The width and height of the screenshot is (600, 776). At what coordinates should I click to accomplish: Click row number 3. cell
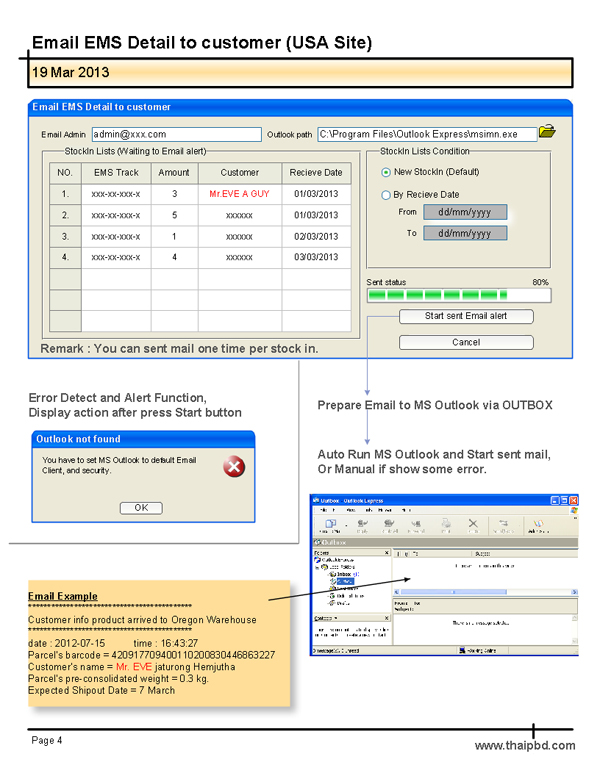tap(65, 237)
